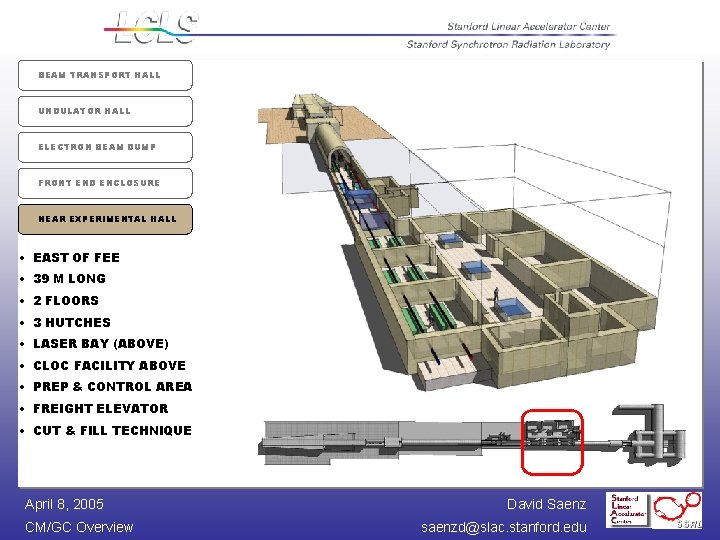Click the "EAST OF FEE" bullet text
Screen dimensions: 720x540
tap(76, 258)
